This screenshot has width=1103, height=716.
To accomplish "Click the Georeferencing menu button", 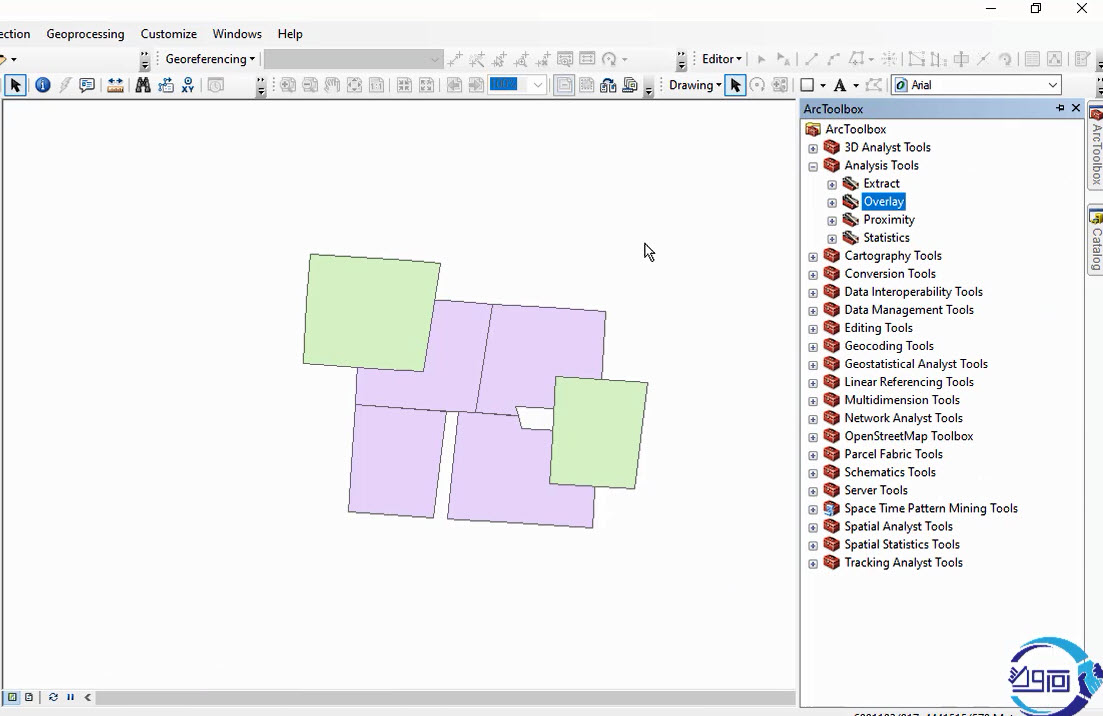I will tap(210, 59).
